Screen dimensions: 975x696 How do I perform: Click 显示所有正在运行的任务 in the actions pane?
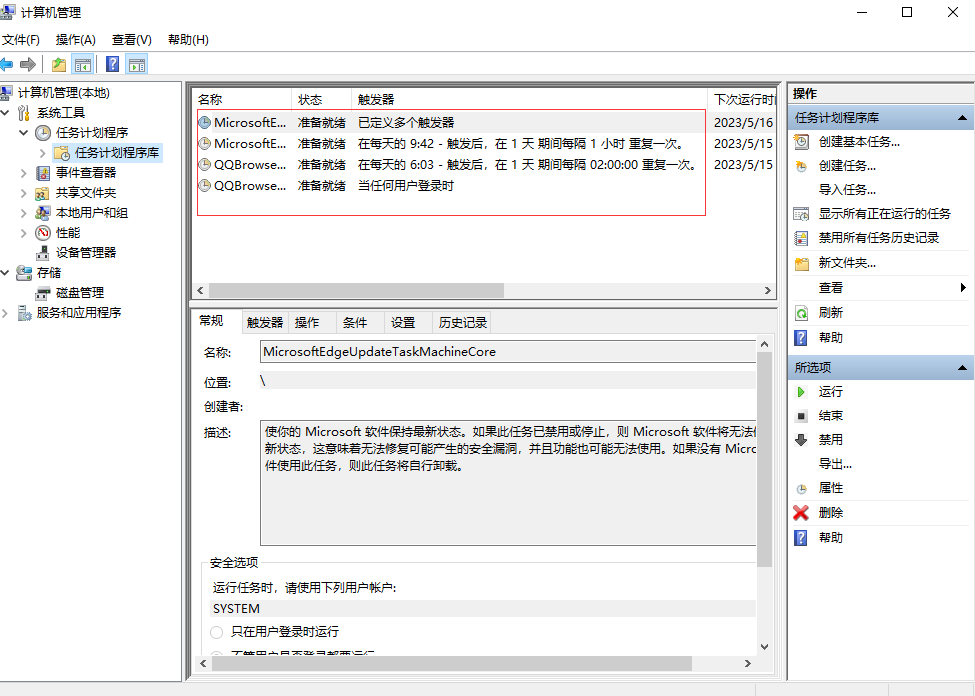tap(884, 214)
